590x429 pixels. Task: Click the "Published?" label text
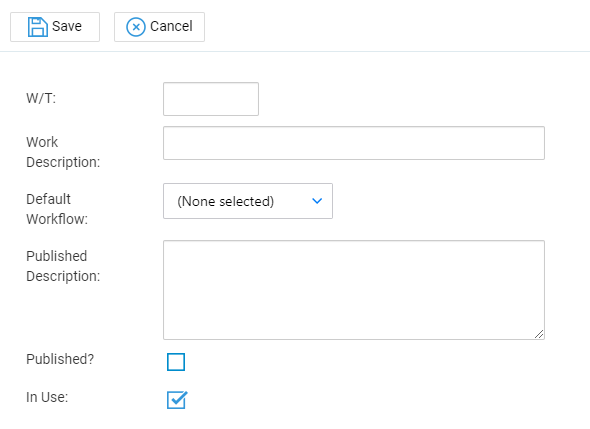pyautogui.click(x=60, y=359)
